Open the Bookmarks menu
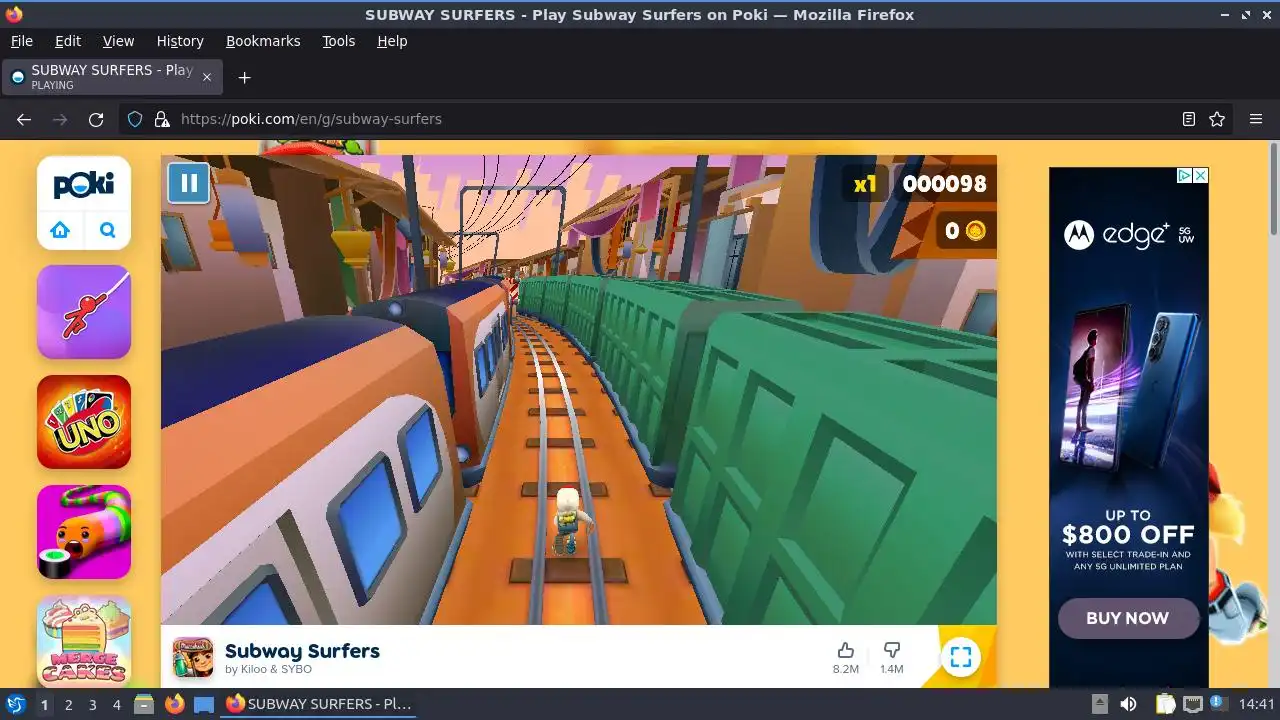Screen dimensions: 1280x720 pyautogui.click(x=263, y=41)
